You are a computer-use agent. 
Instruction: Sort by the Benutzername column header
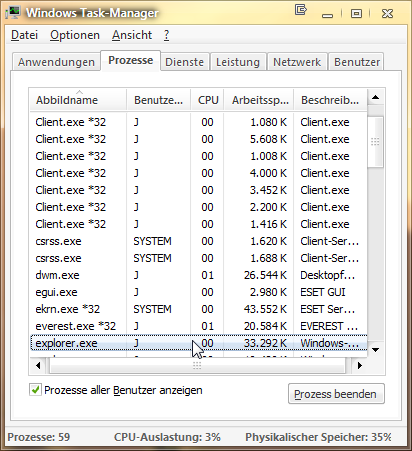(158, 100)
